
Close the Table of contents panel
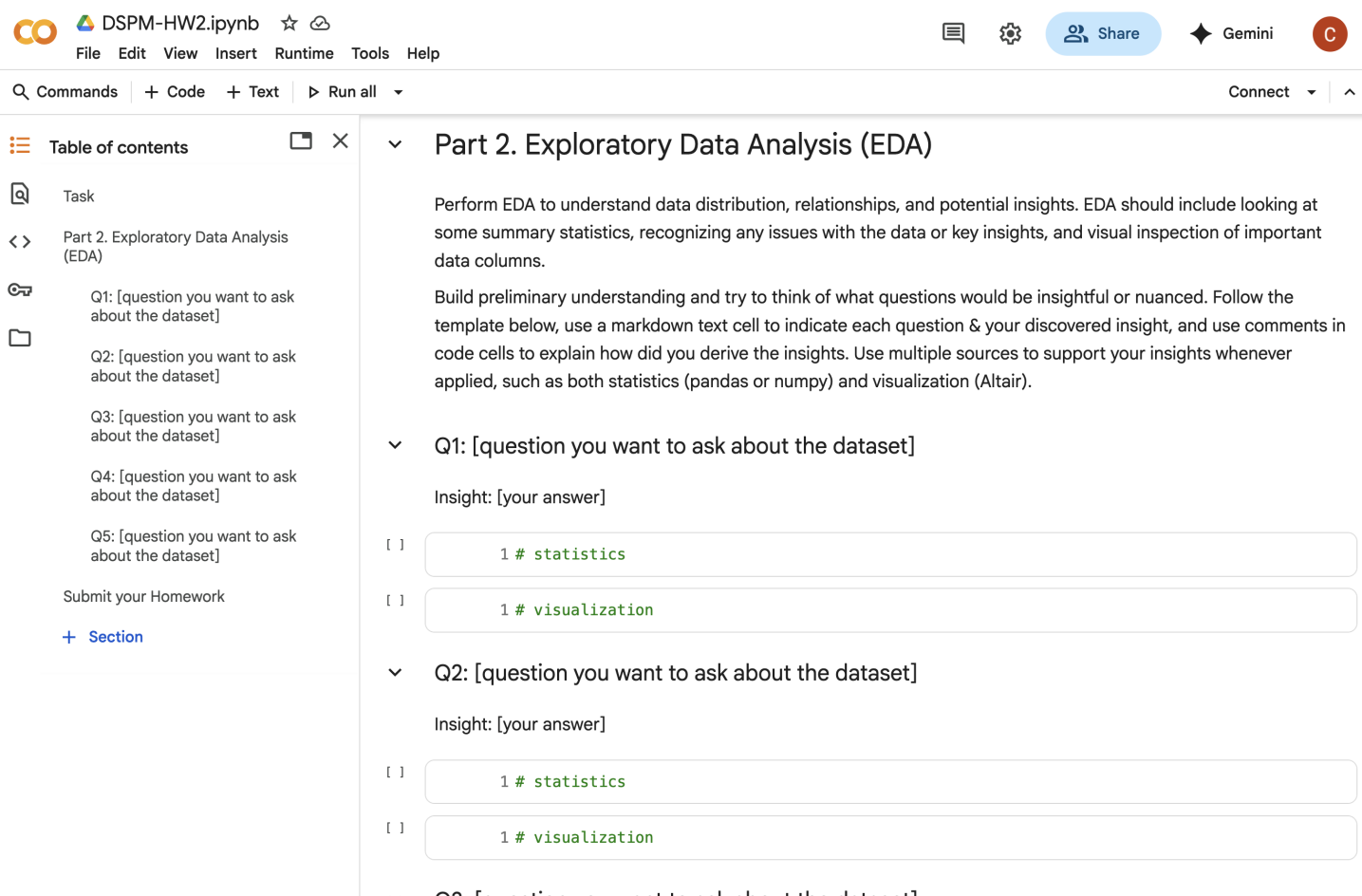click(341, 141)
